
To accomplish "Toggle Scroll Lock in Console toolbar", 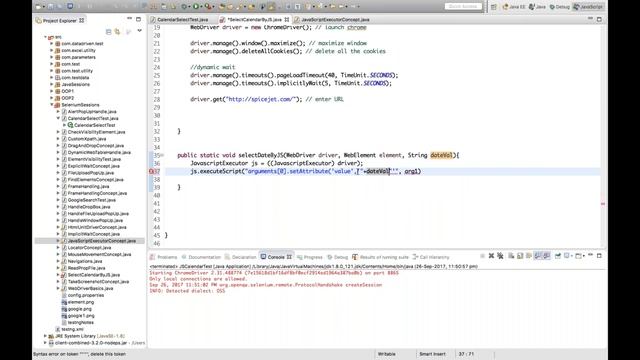I will [x=520, y=256].
